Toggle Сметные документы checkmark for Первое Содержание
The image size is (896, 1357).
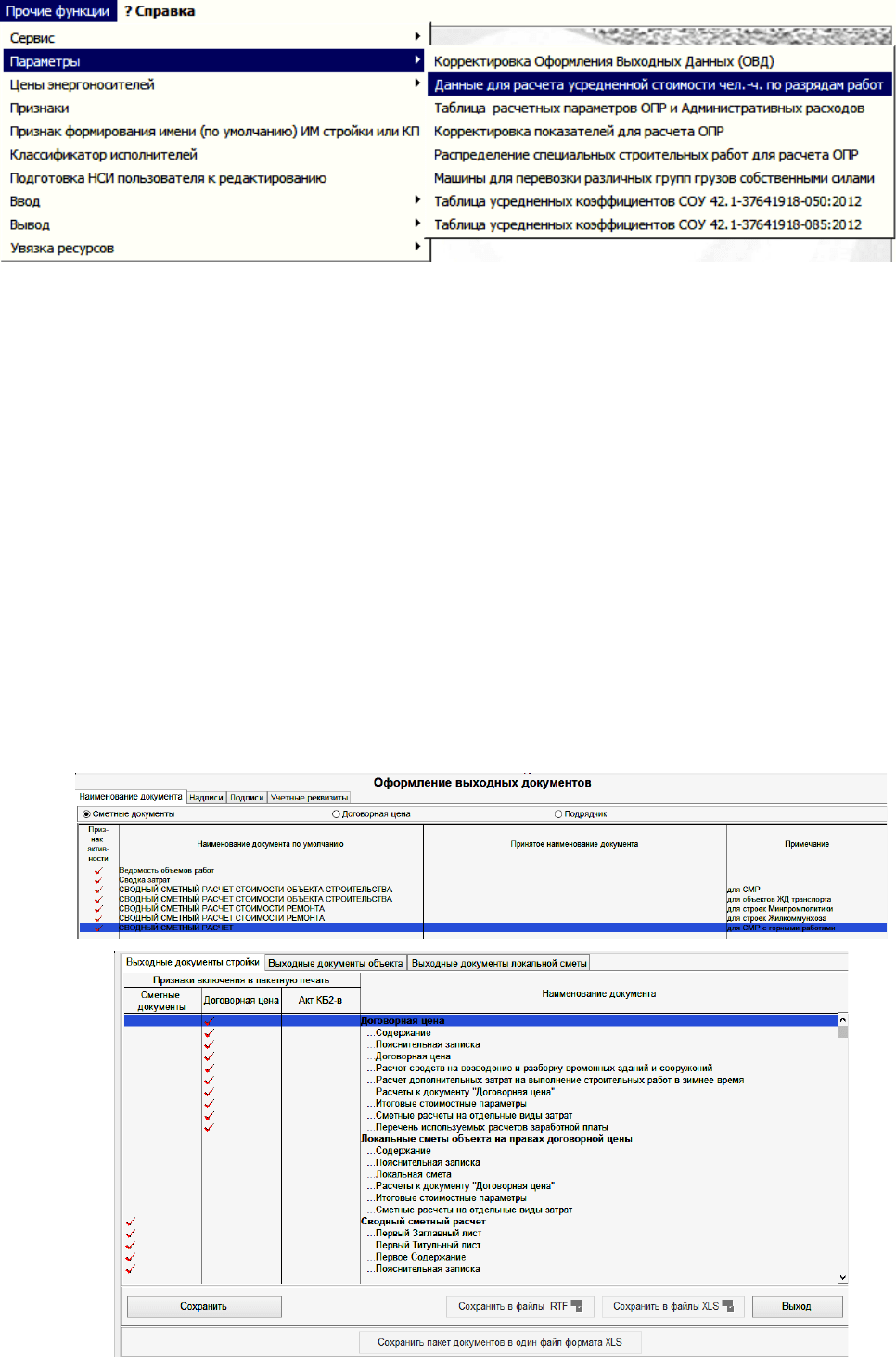pyautogui.click(x=130, y=1257)
